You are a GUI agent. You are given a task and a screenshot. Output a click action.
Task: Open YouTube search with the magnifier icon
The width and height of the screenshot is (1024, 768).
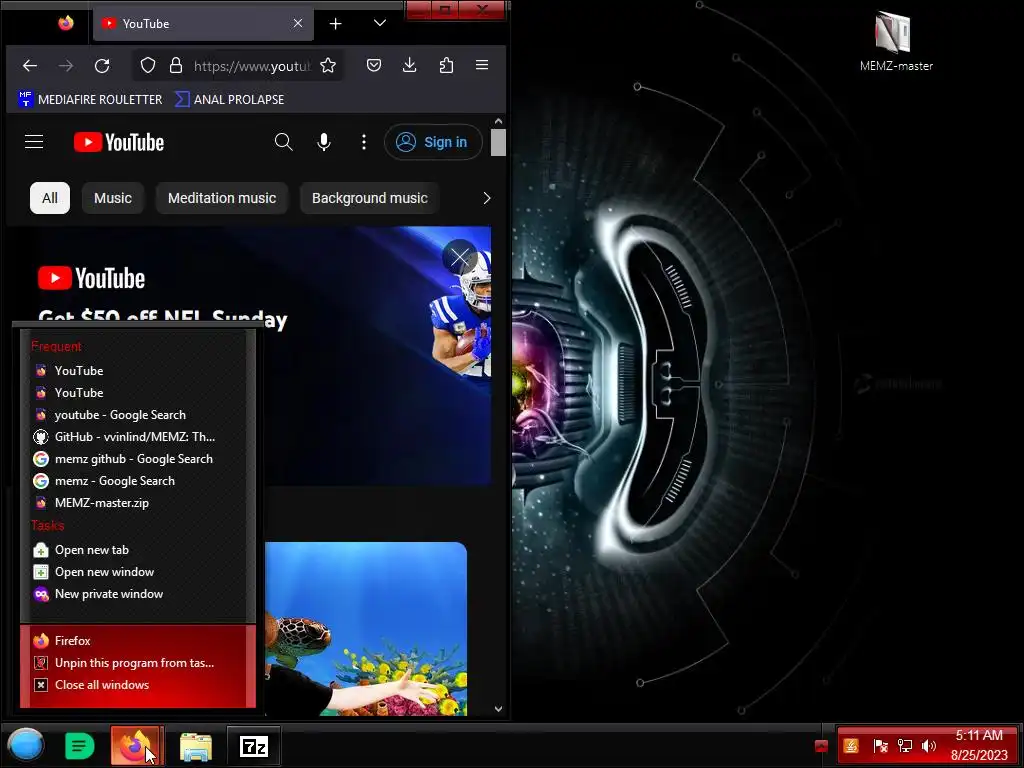[x=283, y=142]
